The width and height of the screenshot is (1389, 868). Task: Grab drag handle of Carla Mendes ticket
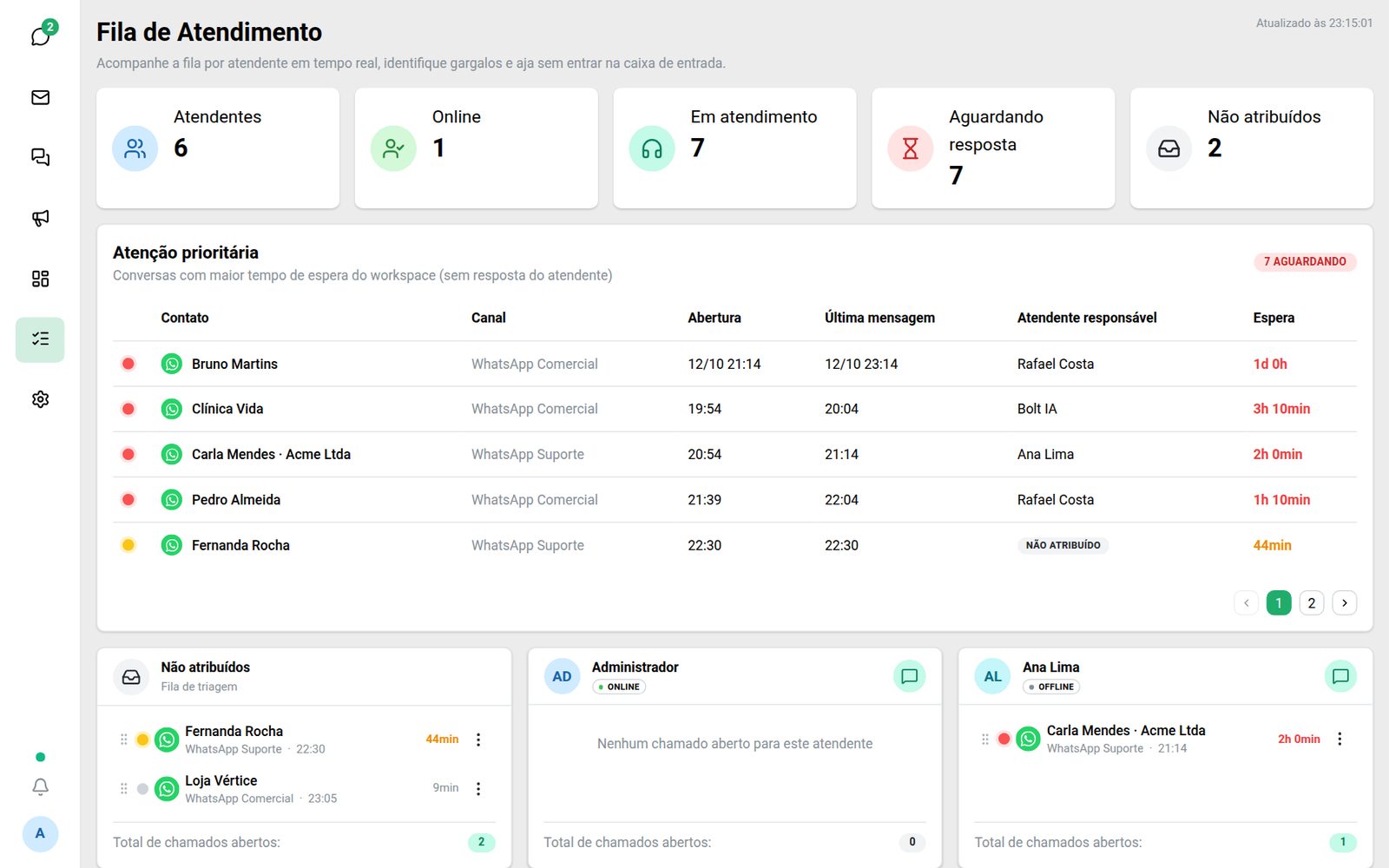tap(984, 739)
